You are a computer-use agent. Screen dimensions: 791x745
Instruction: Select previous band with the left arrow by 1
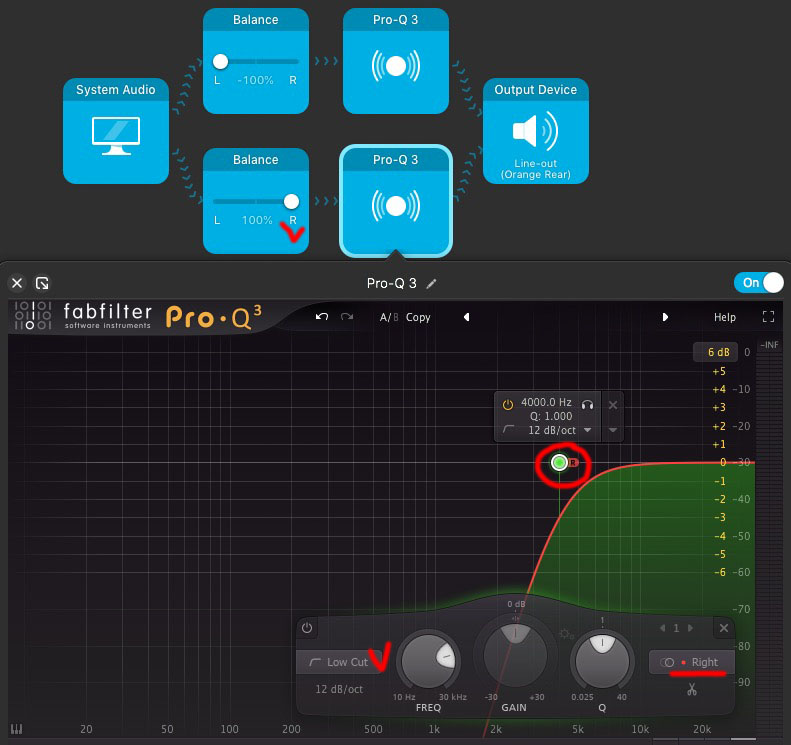662,628
